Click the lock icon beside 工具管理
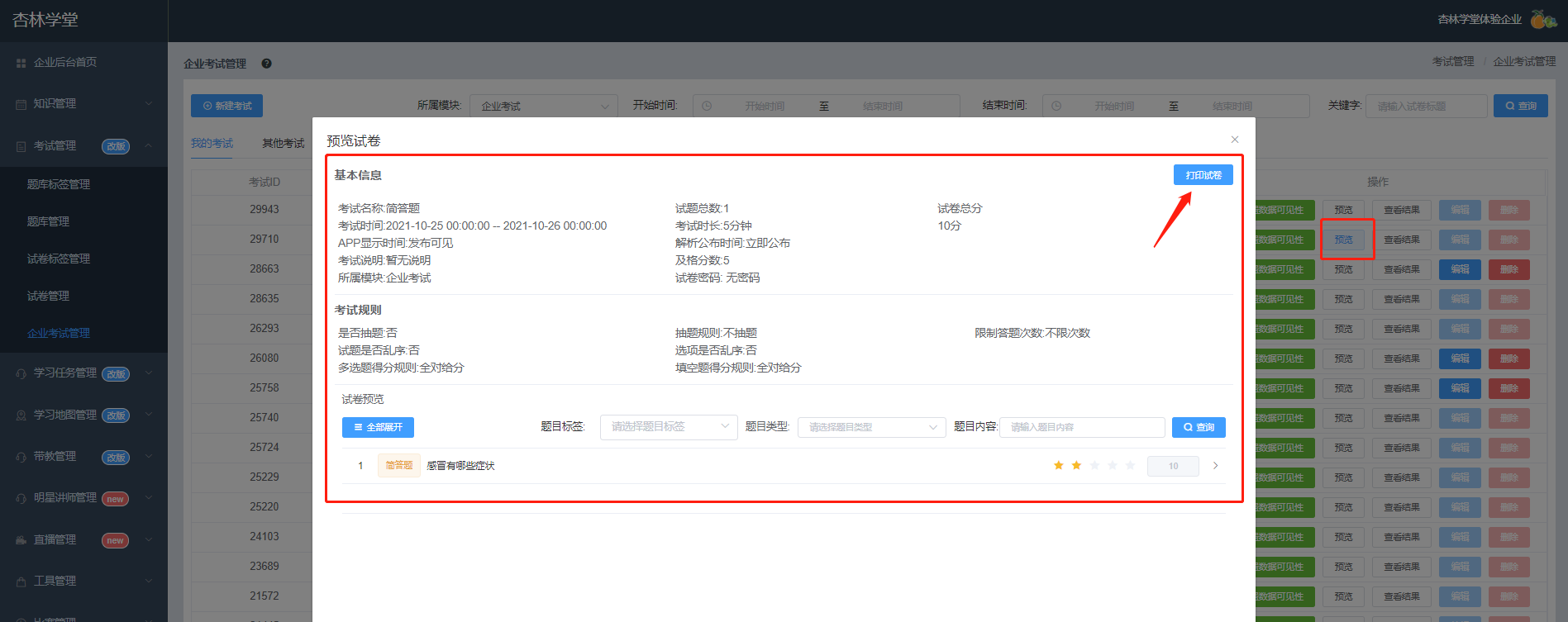Viewport: 1568px width, 622px height. [x=21, y=582]
